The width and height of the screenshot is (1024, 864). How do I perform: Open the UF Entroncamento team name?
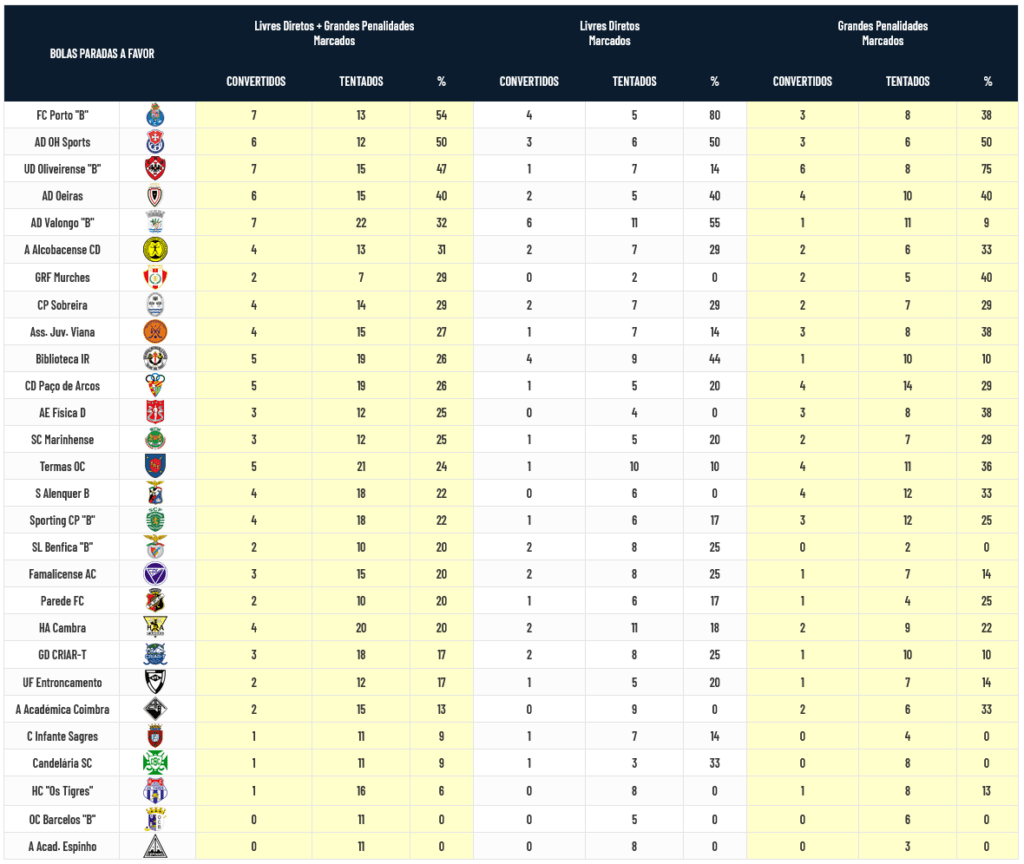coord(62,682)
